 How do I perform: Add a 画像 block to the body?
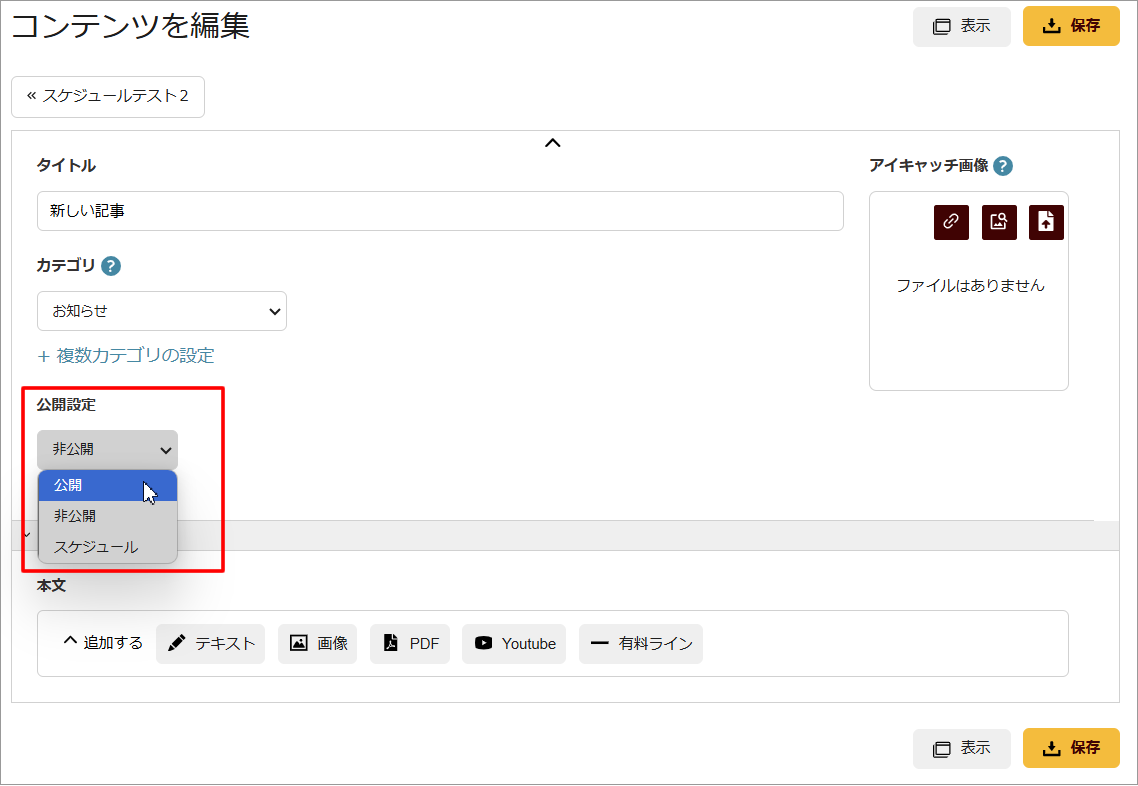(x=318, y=644)
